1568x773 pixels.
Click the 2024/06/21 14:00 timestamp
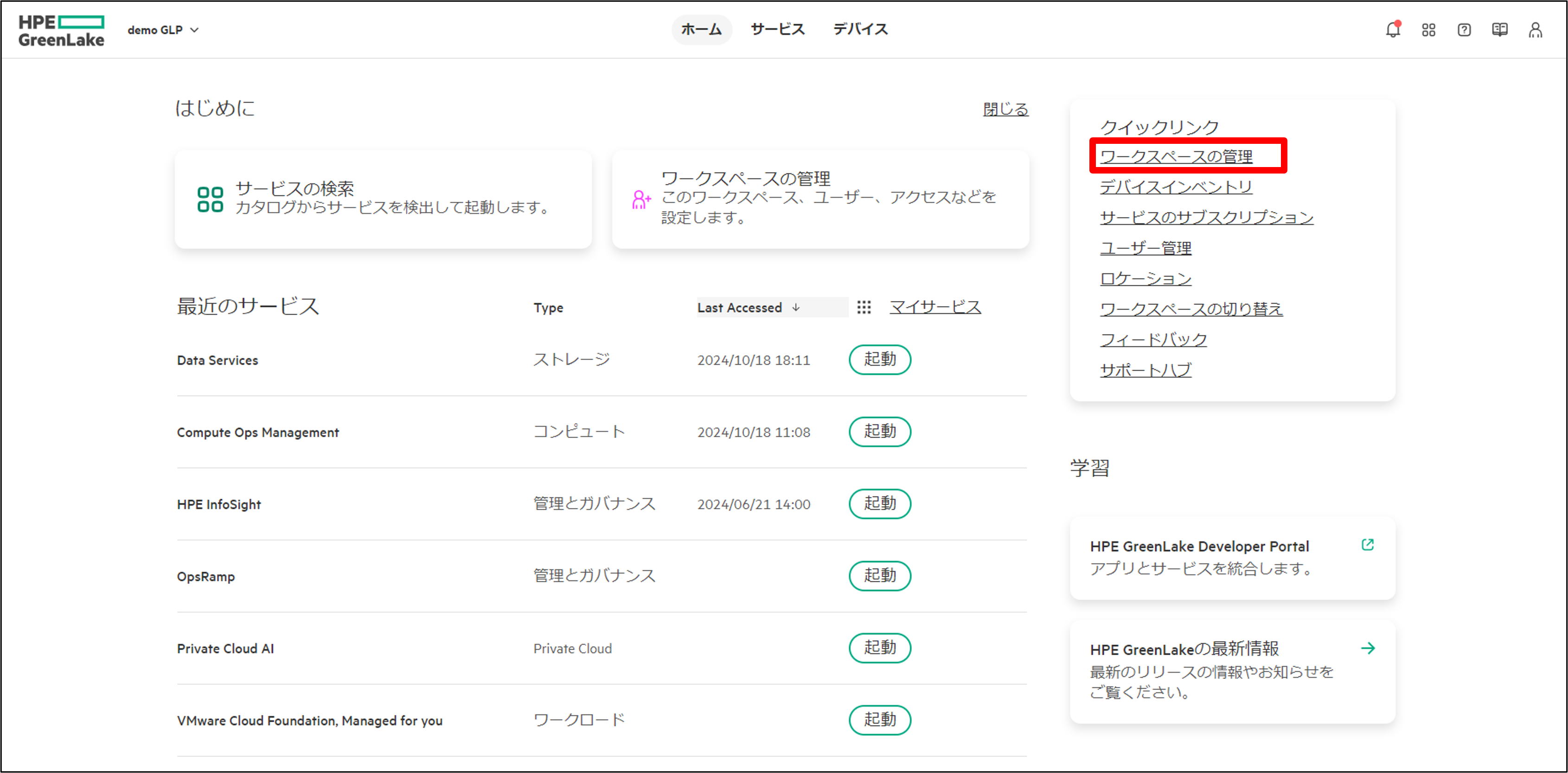pyautogui.click(x=754, y=504)
